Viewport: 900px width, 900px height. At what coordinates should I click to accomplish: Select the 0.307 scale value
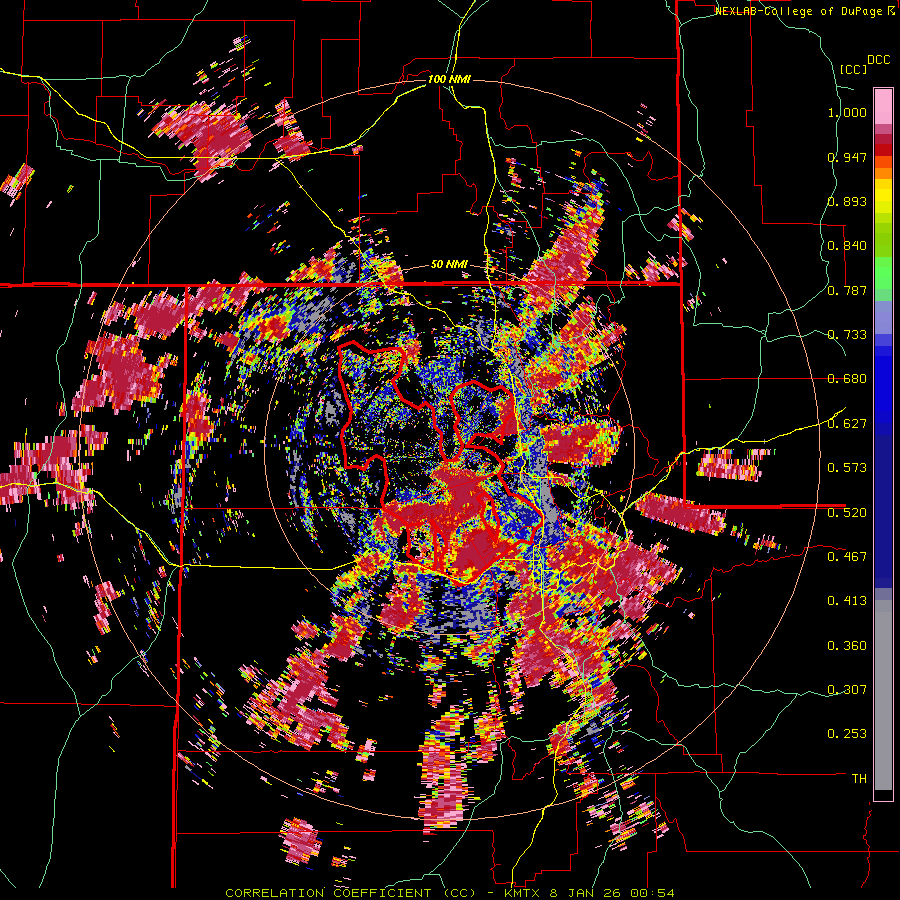[x=847, y=690]
